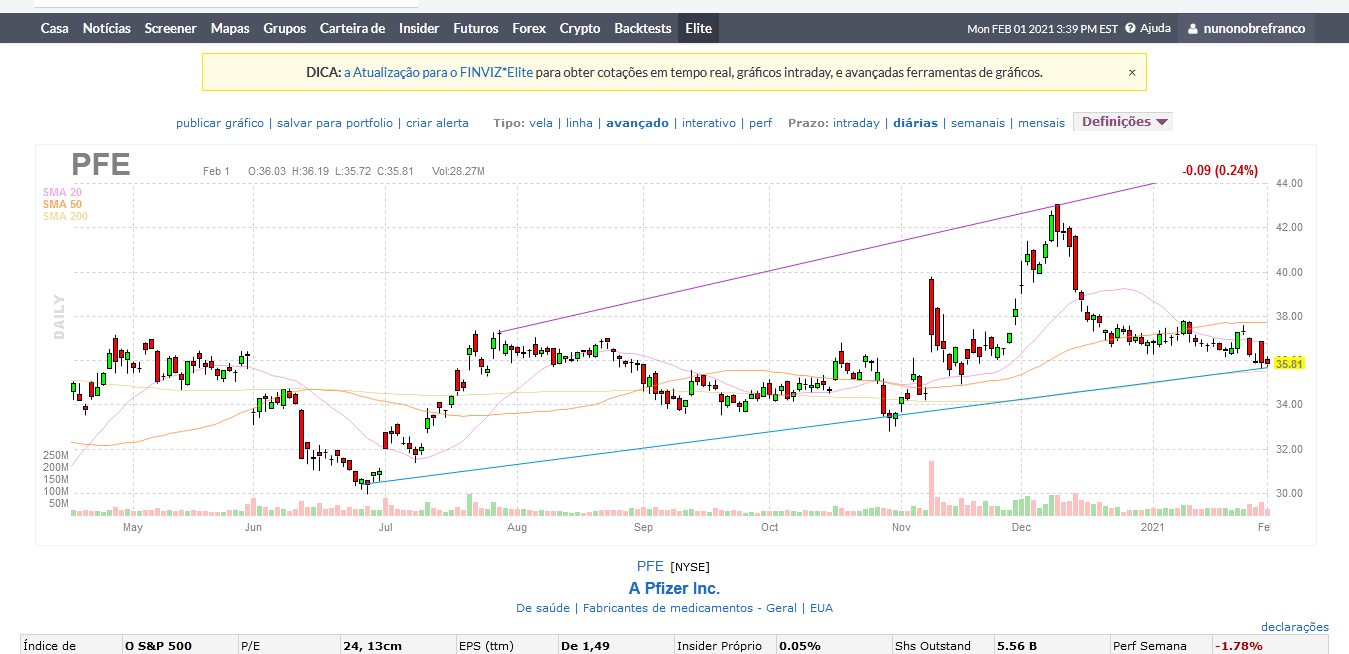
Task: Click the Vol:28.27M readout
Action: pyautogui.click(x=458, y=172)
